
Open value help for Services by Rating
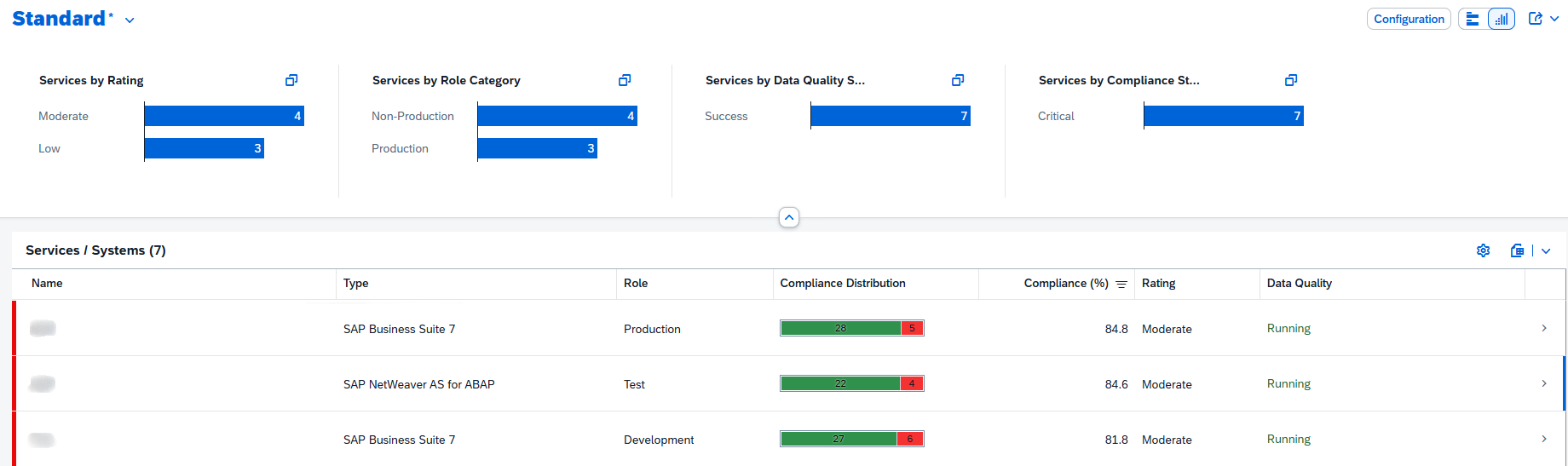click(x=291, y=80)
